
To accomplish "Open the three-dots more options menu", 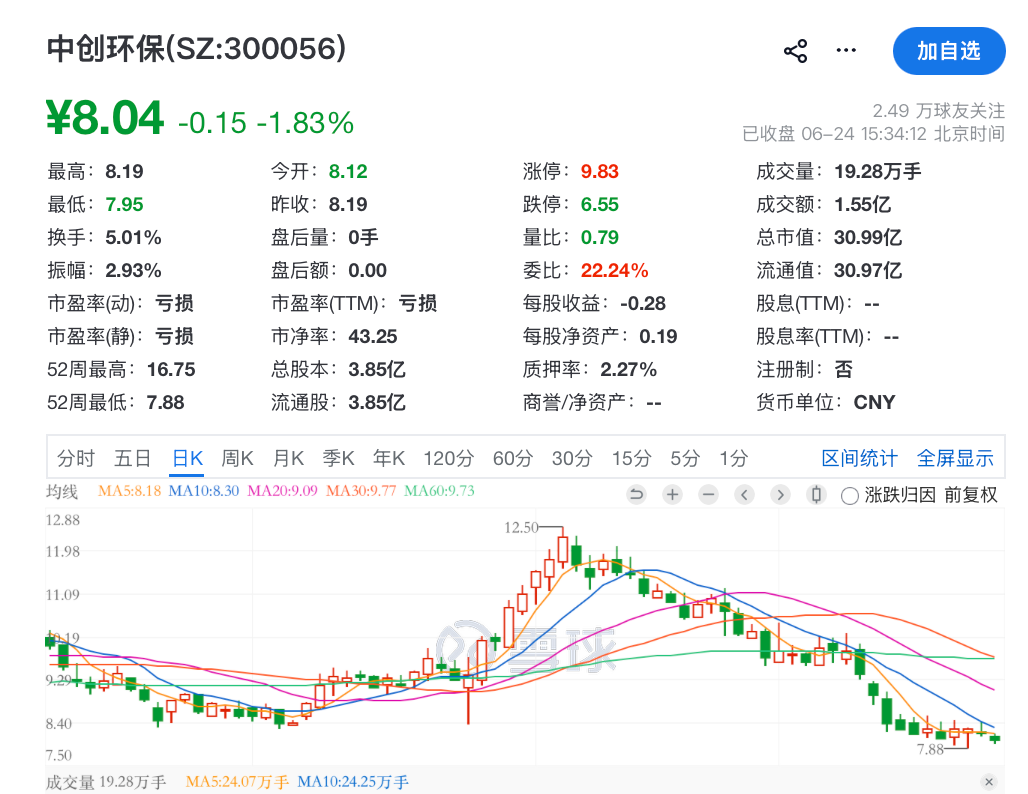I will (x=846, y=50).
